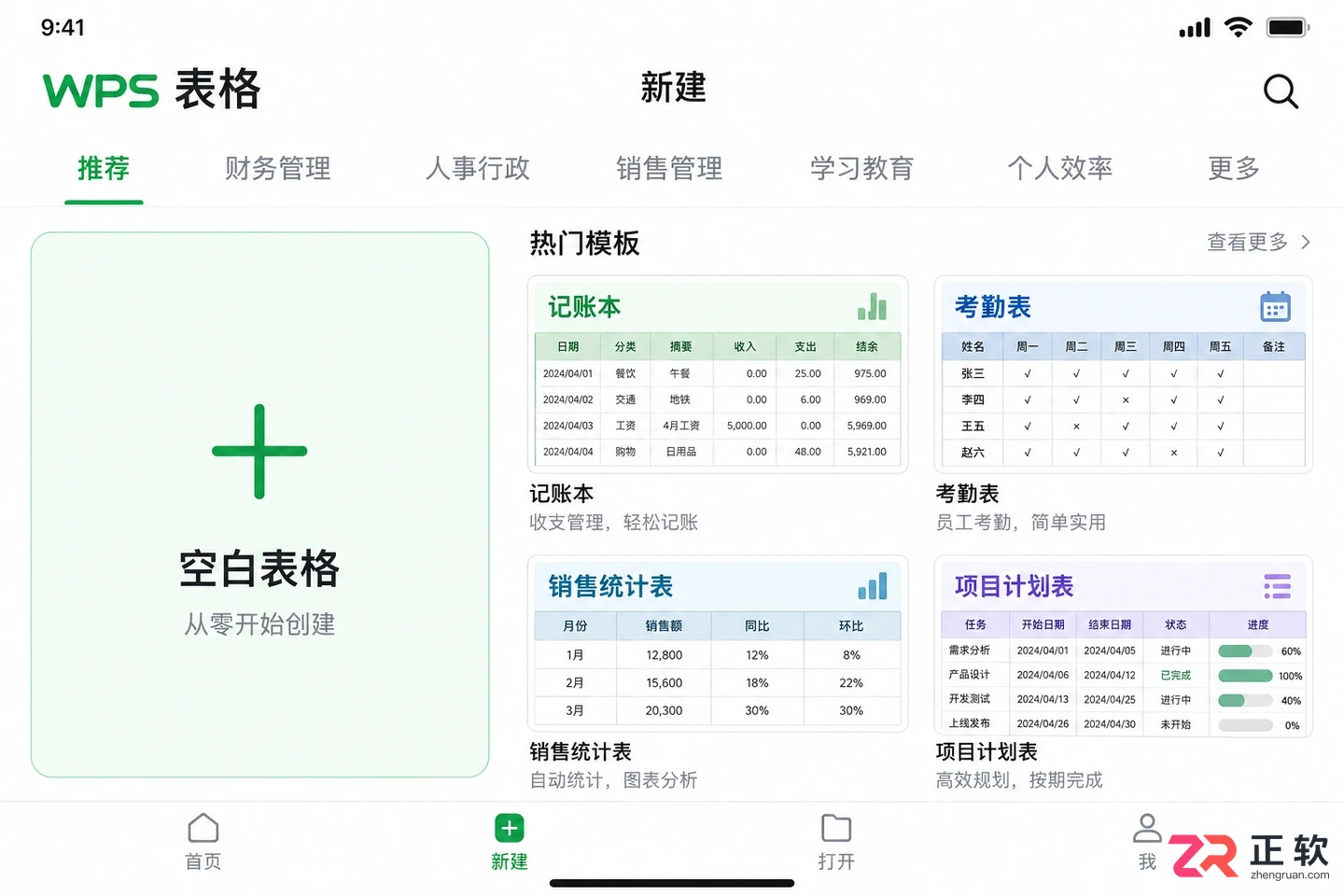Expand the 更多 categories
This screenshot has width=1344, height=896.
tap(1234, 169)
